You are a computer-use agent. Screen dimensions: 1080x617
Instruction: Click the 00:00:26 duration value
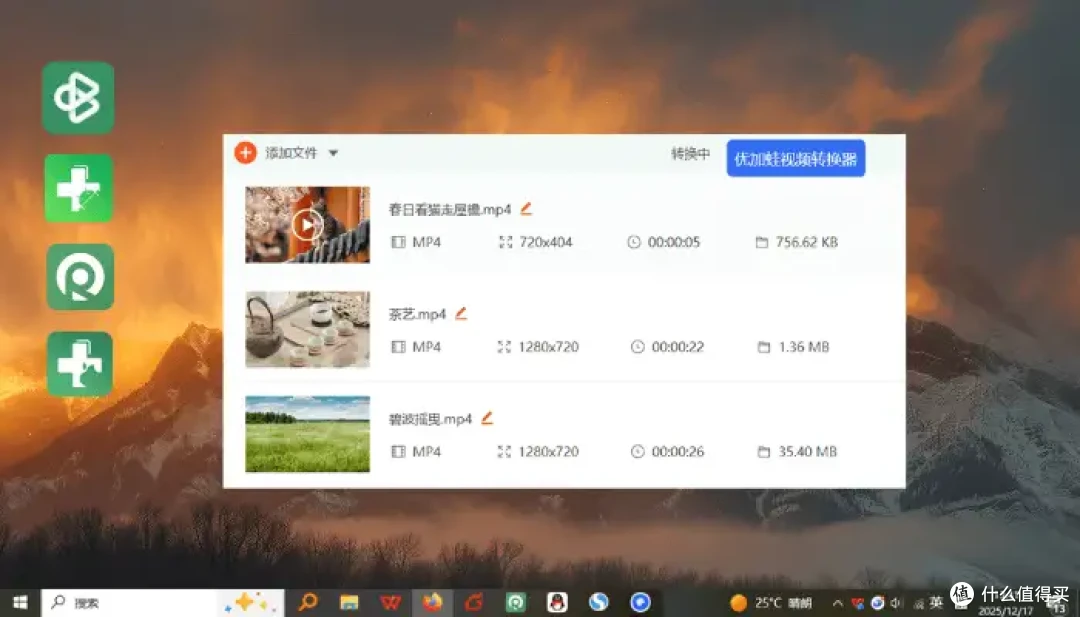(678, 451)
